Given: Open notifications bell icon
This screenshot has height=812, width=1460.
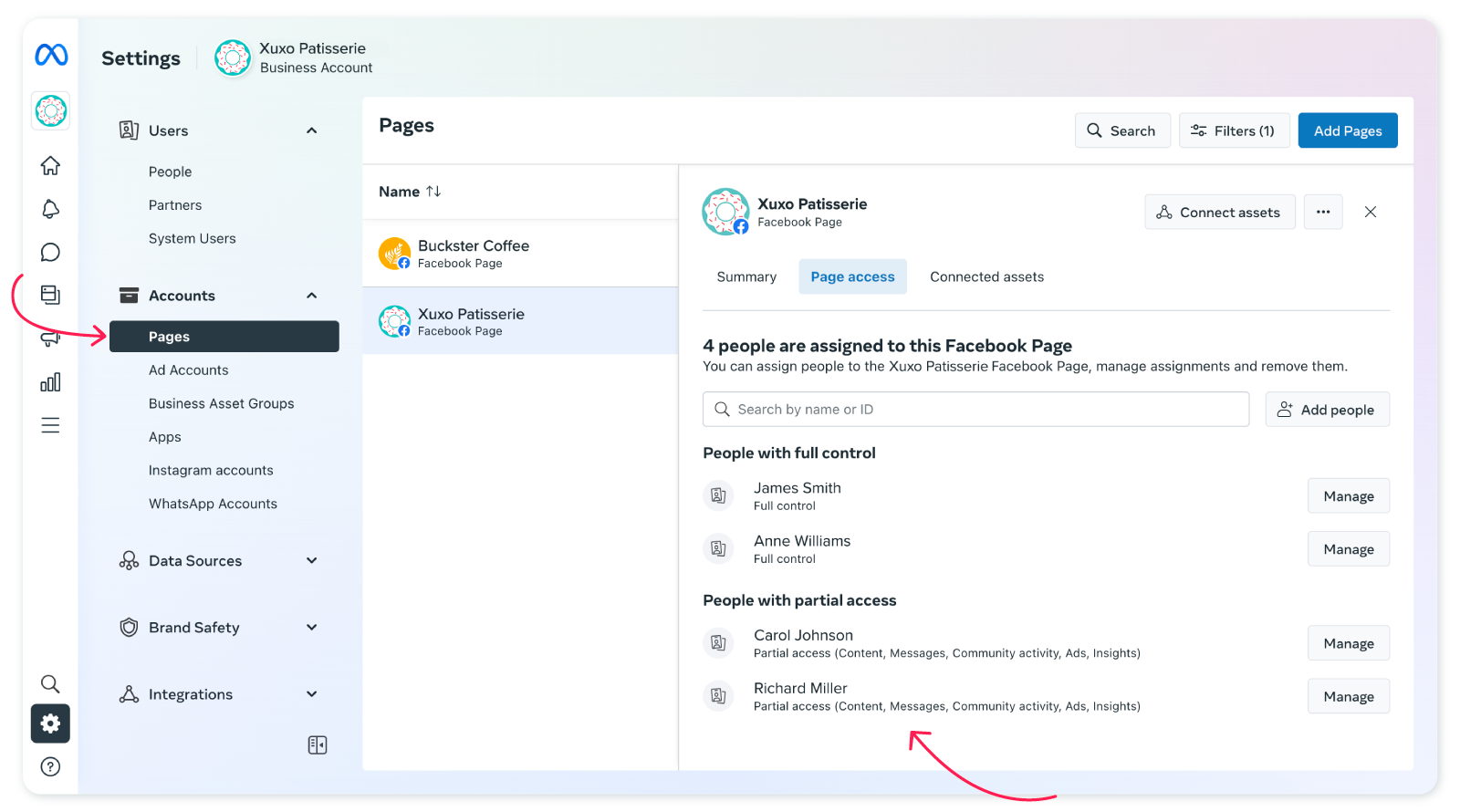Looking at the screenshot, I should pos(51,209).
